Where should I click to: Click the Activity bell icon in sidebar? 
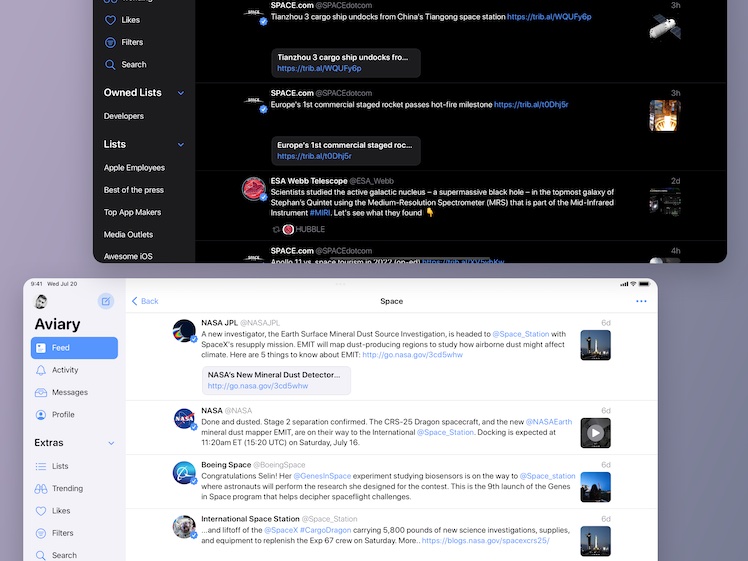(41, 370)
